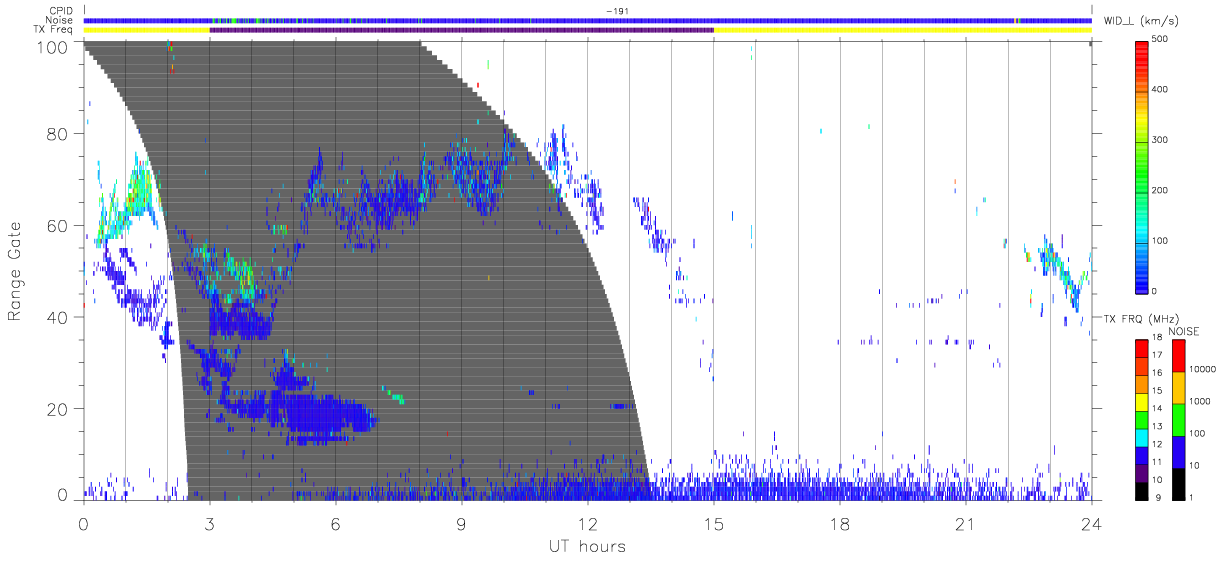Screen dimensions: 1228x567
Task: Click the 10000 tick on NOISE legend
Action: click(x=1203, y=369)
